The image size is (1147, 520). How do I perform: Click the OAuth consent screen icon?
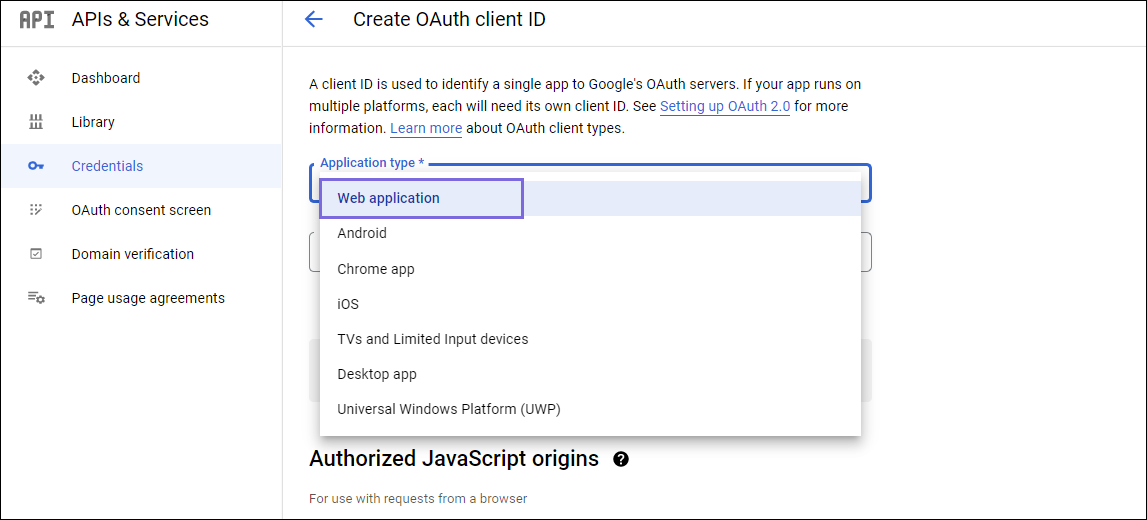coord(36,210)
